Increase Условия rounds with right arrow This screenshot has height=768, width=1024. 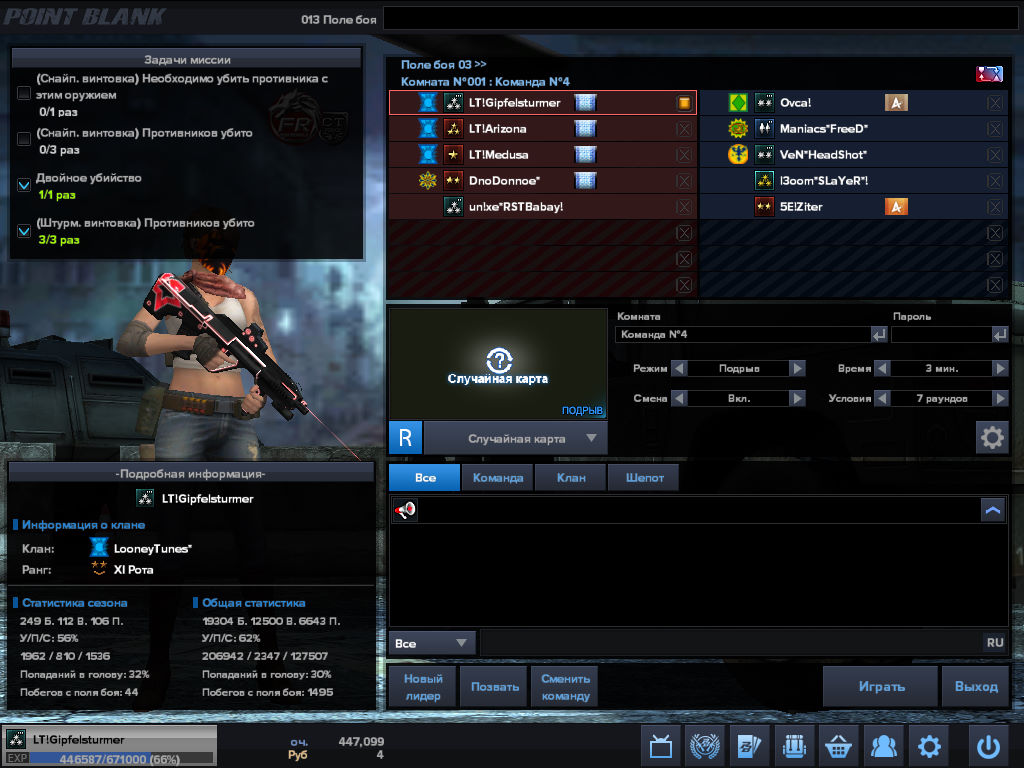click(x=1000, y=398)
